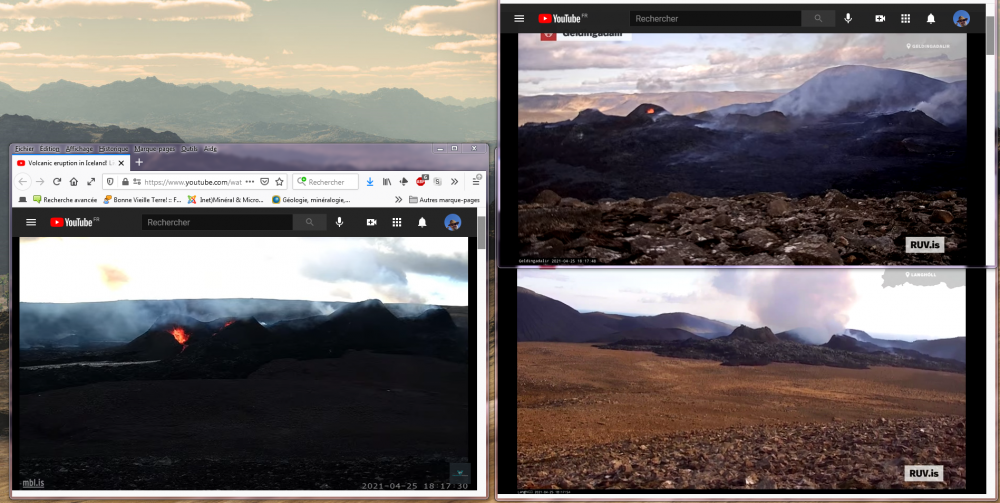Click the Adblock Plus extension icon
Screen dimensions: 1000x503
coord(421,181)
